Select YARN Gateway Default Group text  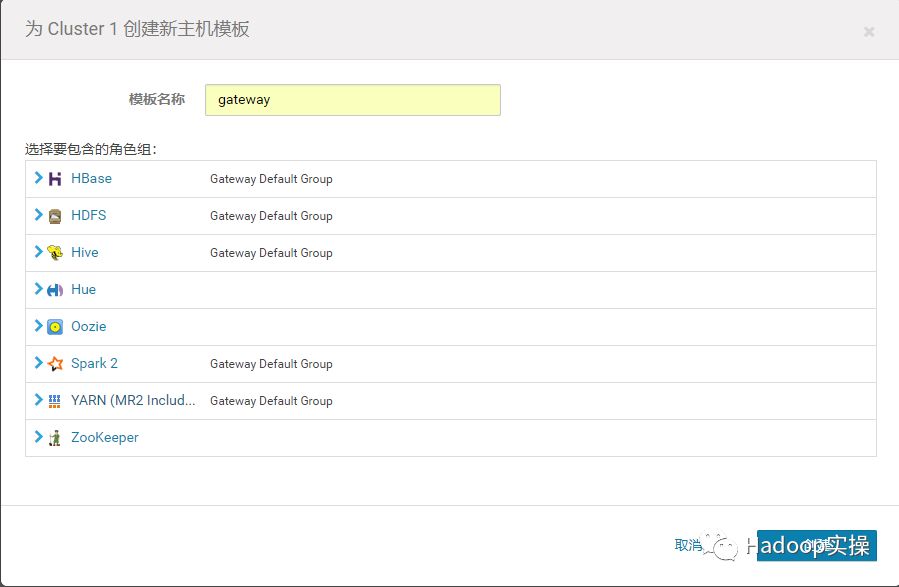pos(271,401)
